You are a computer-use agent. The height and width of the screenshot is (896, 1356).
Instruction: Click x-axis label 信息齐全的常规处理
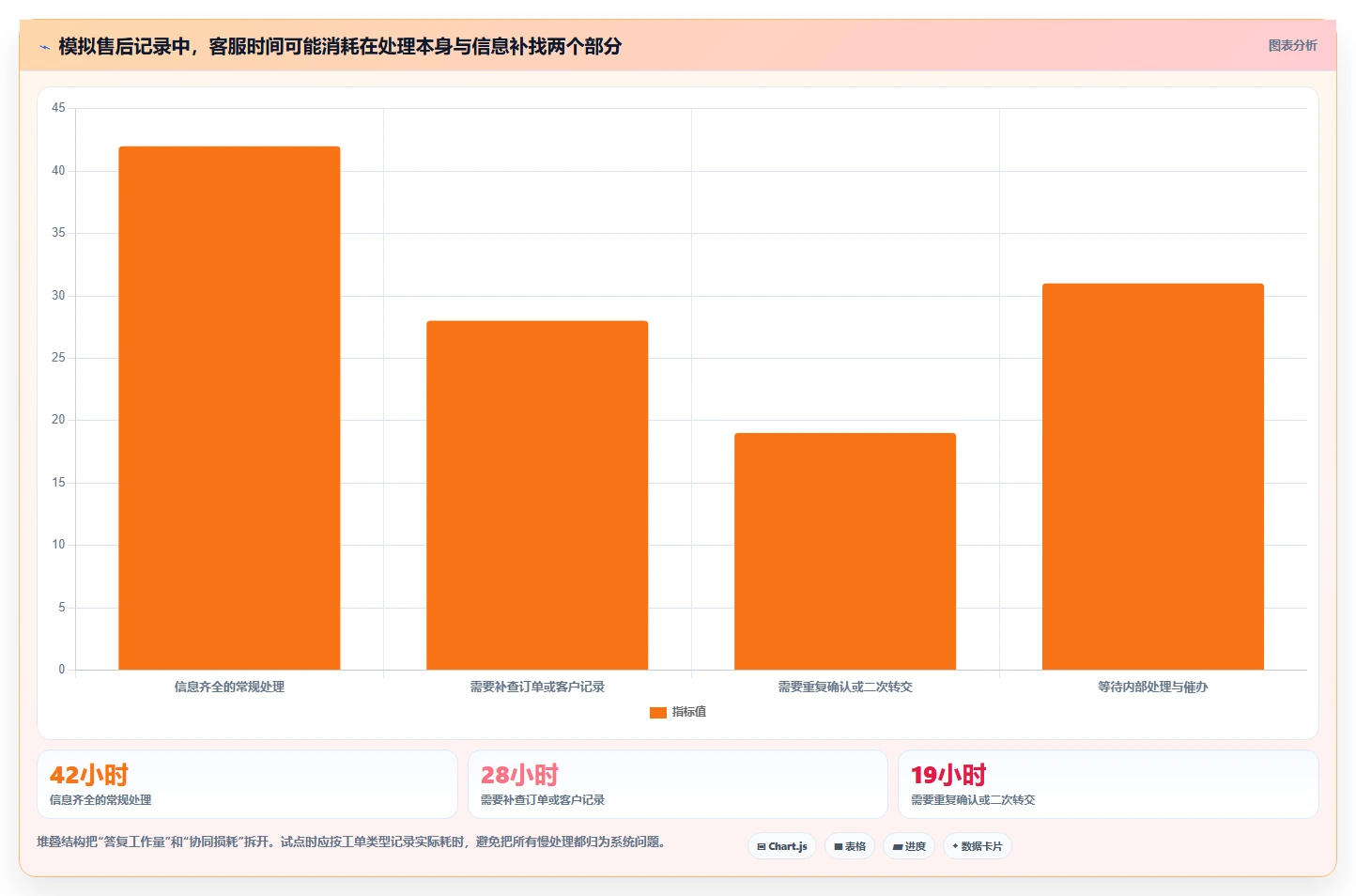(x=229, y=687)
